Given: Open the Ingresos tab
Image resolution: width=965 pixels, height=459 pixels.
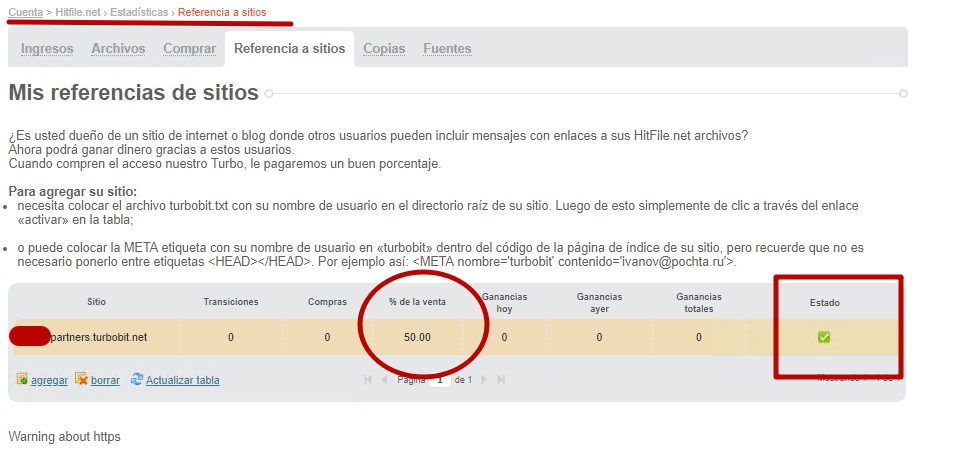Looking at the screenshot, I should point(47,49).
